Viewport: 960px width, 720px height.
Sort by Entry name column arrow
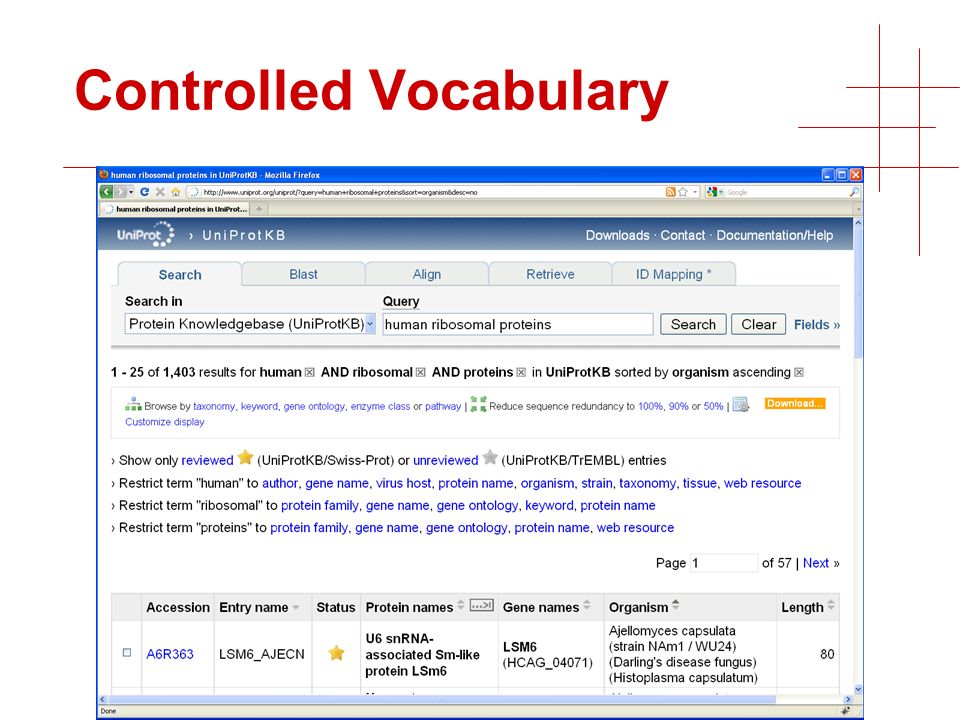click(296, 607)
